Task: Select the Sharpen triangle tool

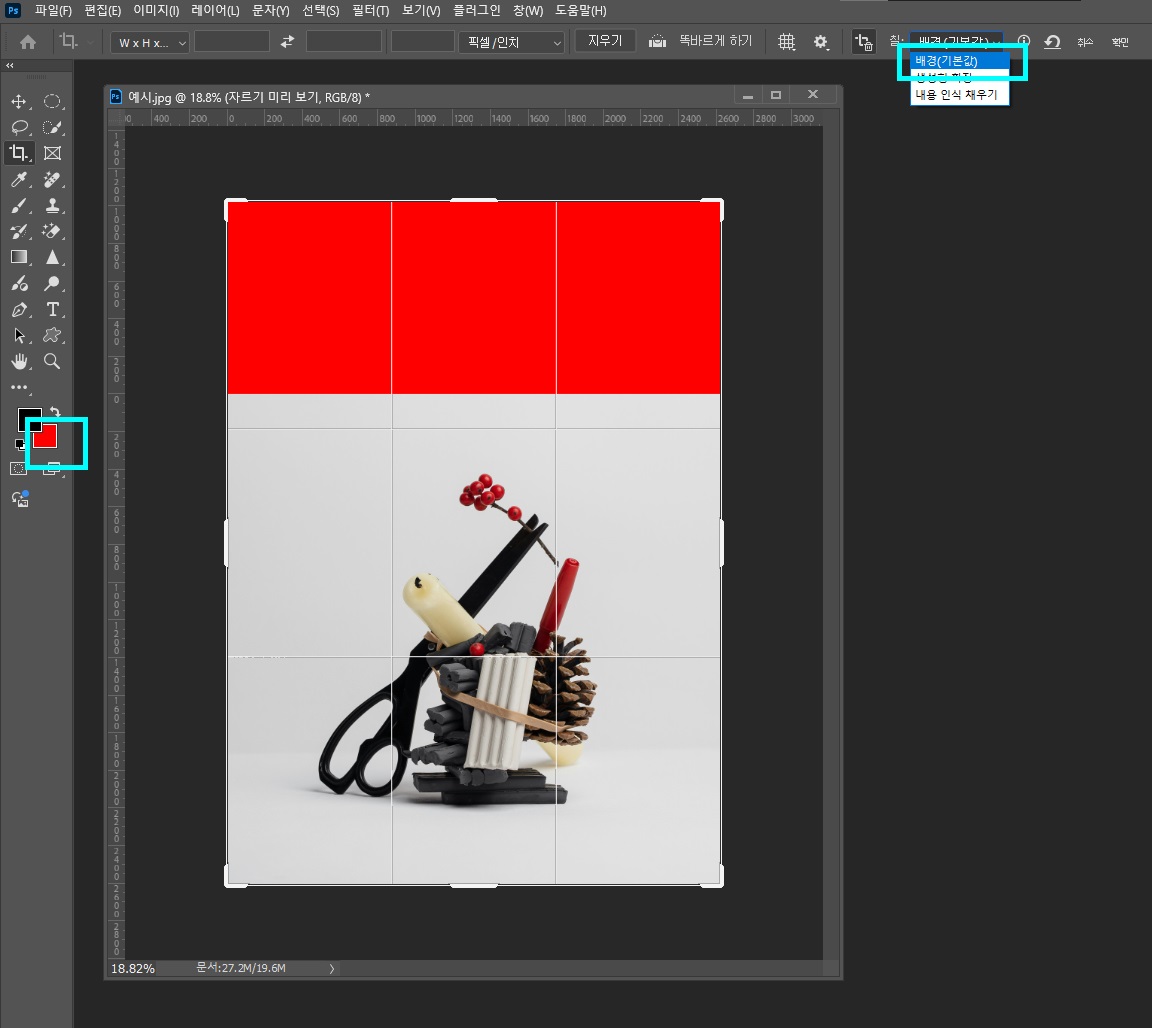Action: pyautogui.click(x=52, y=257)
